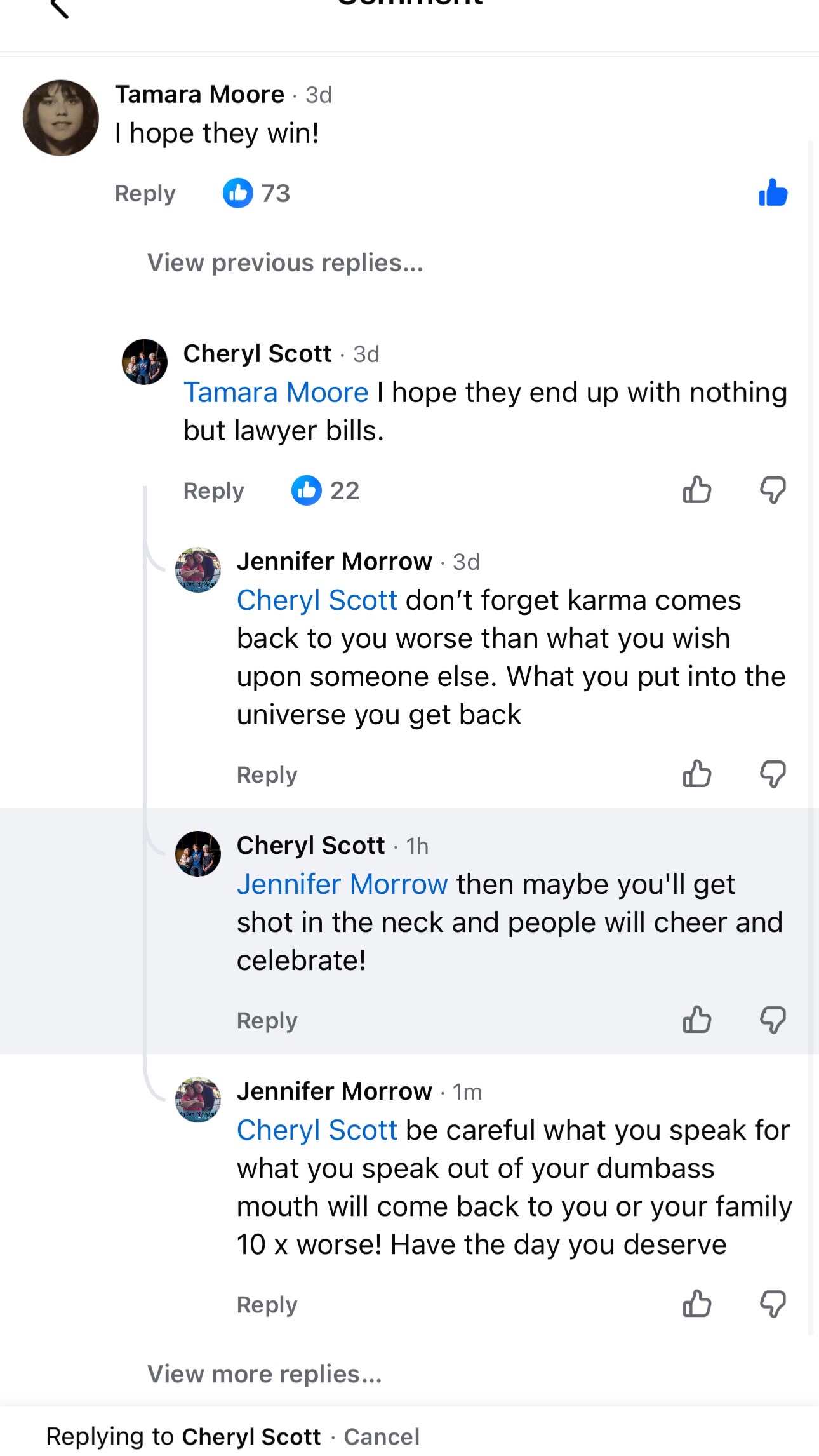Thumbs up Cheryl Scott's highlighted 1h reply
Screen dimensions: 819x1456
(x=696, y=1020)
